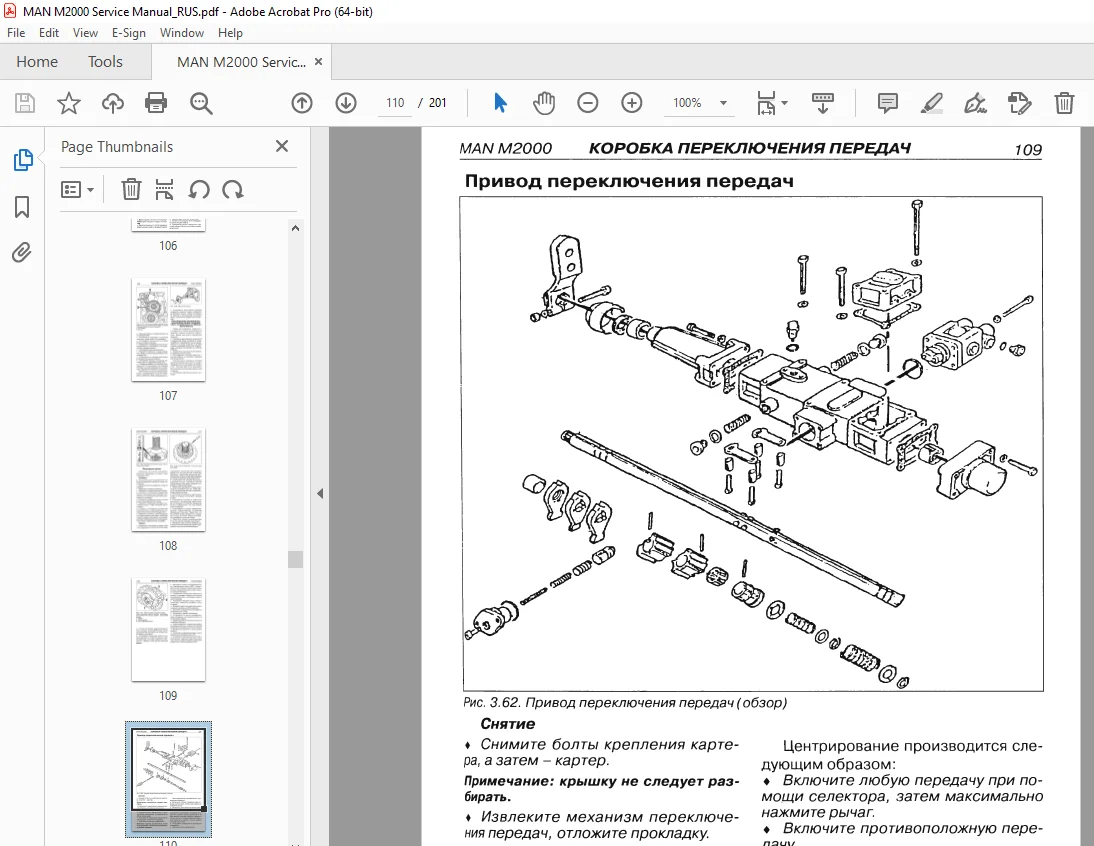The height and width of the screenshot is (846, 1094).
Task: Toggle the Page Thumbnails panel button
Action: pyautogui.click(x=22, y=160)
